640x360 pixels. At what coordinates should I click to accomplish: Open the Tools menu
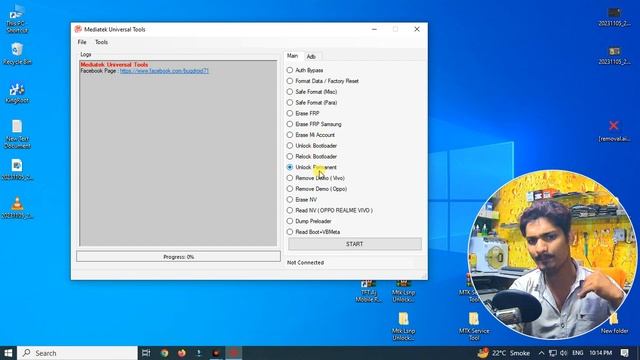(x=101, y=42)
